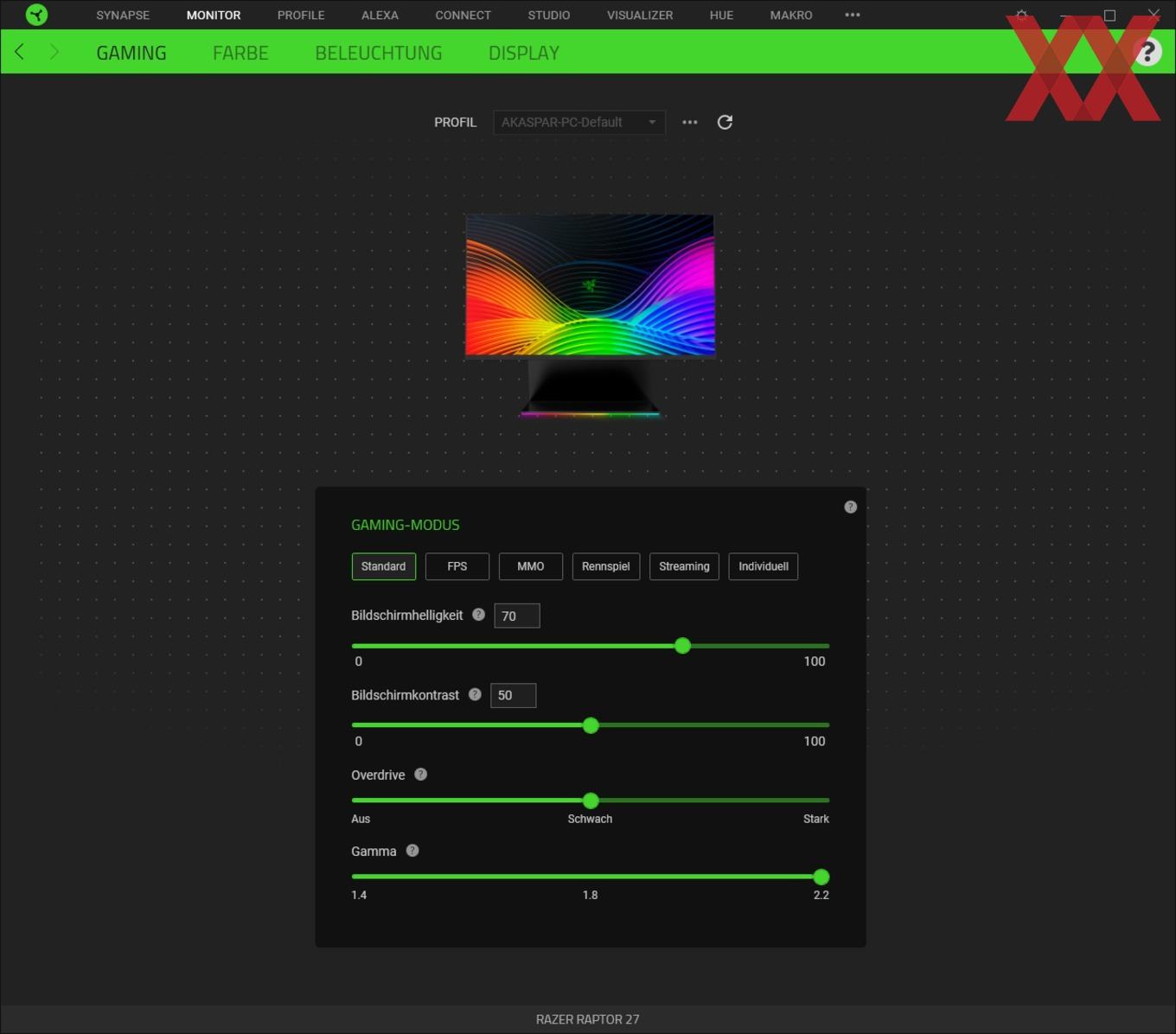
Task: Open the STUDIO tab
Action: click(x=549, y=15)
